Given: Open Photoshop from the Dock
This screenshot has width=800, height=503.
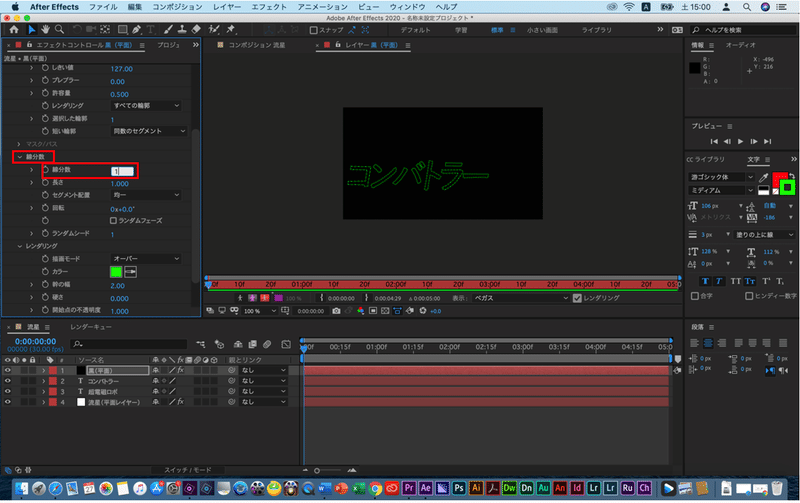Looking at the screenshot, I should click(459, 488).
